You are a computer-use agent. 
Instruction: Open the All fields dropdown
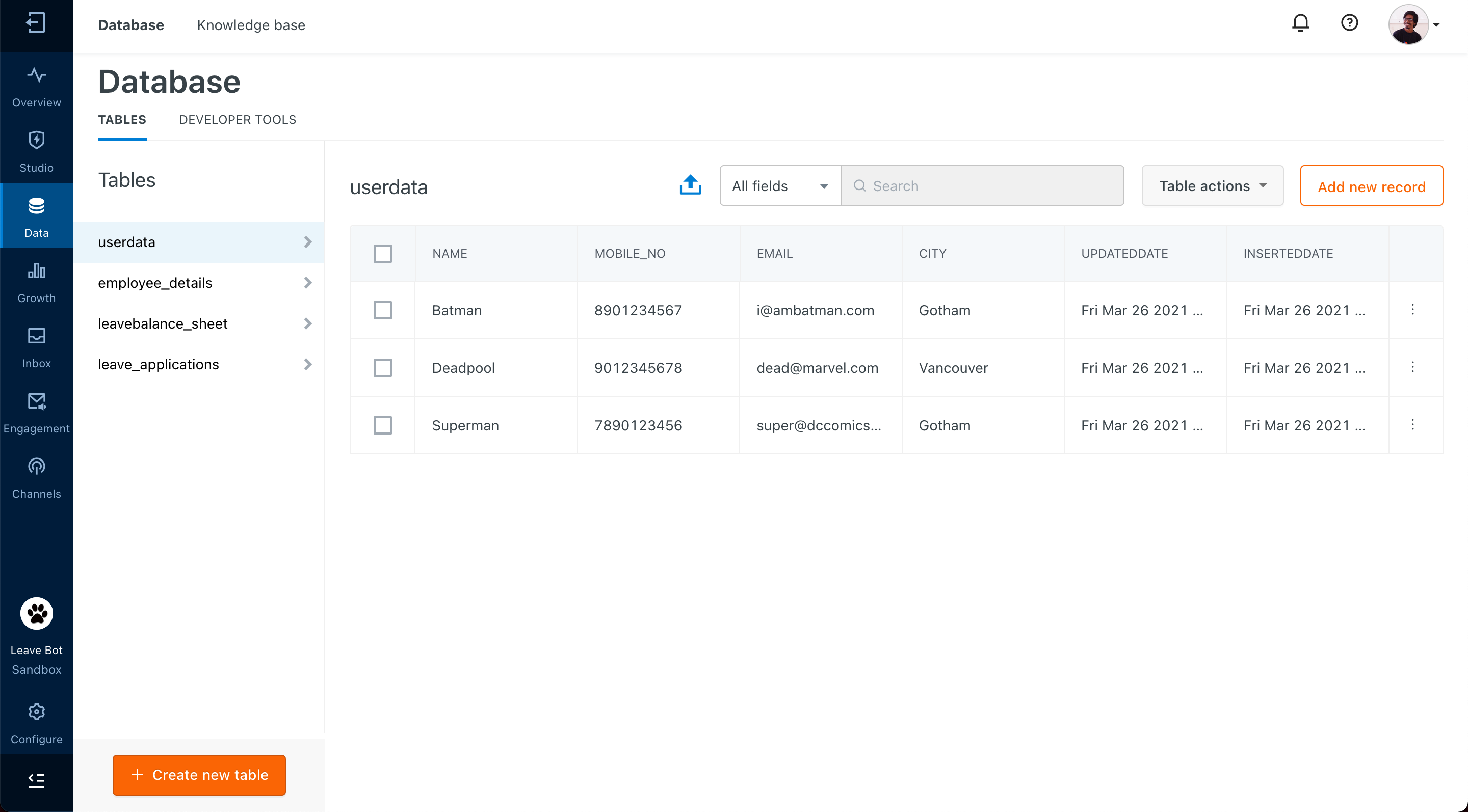click(x=779, y=185)
